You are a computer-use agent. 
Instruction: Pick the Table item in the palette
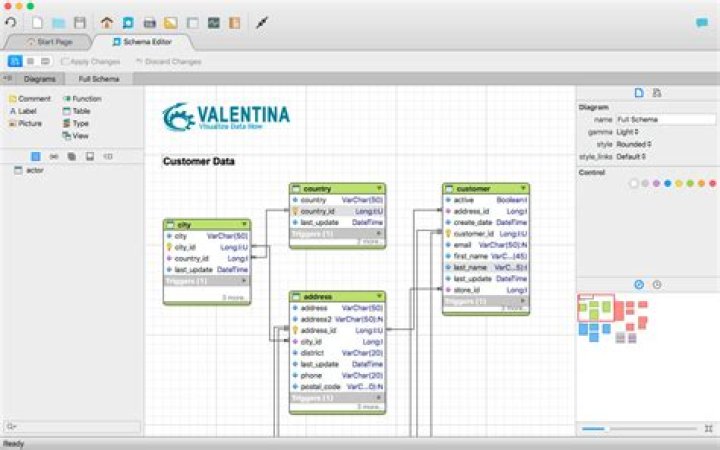coord(77,111)
